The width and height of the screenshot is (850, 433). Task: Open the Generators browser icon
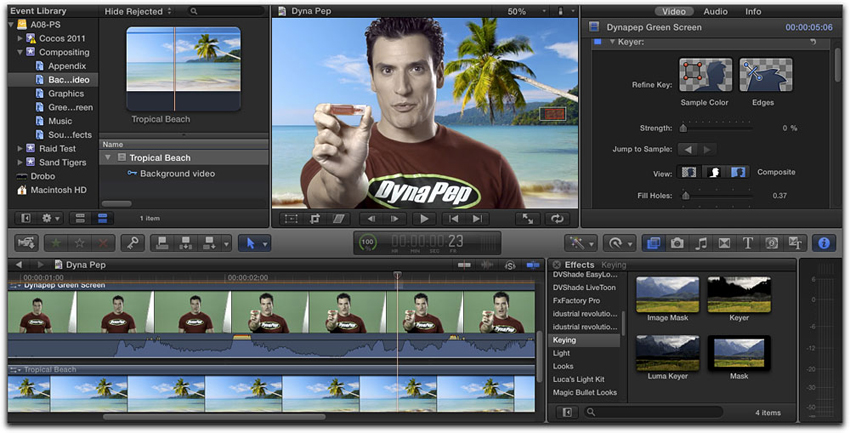771,243
